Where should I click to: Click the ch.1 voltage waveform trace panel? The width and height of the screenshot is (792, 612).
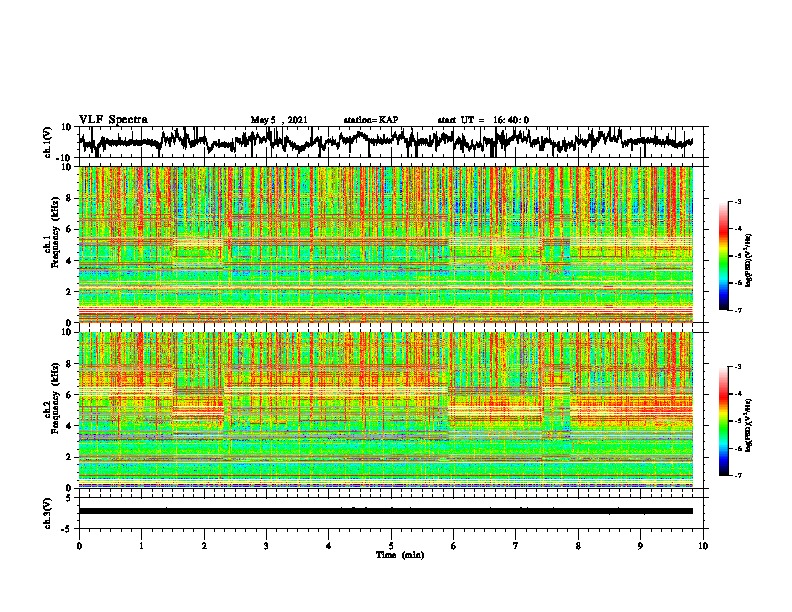click(390, 142)
